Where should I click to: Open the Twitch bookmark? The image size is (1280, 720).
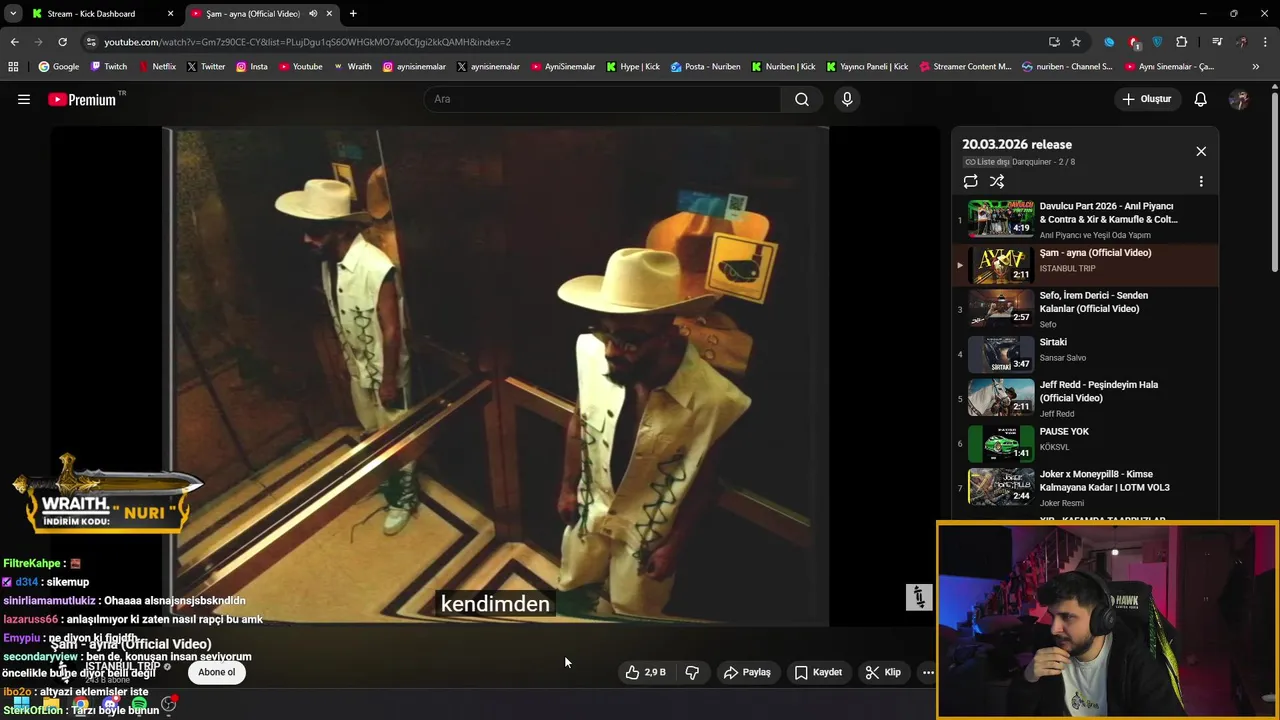pyautogui.click(x=109, y=67)
